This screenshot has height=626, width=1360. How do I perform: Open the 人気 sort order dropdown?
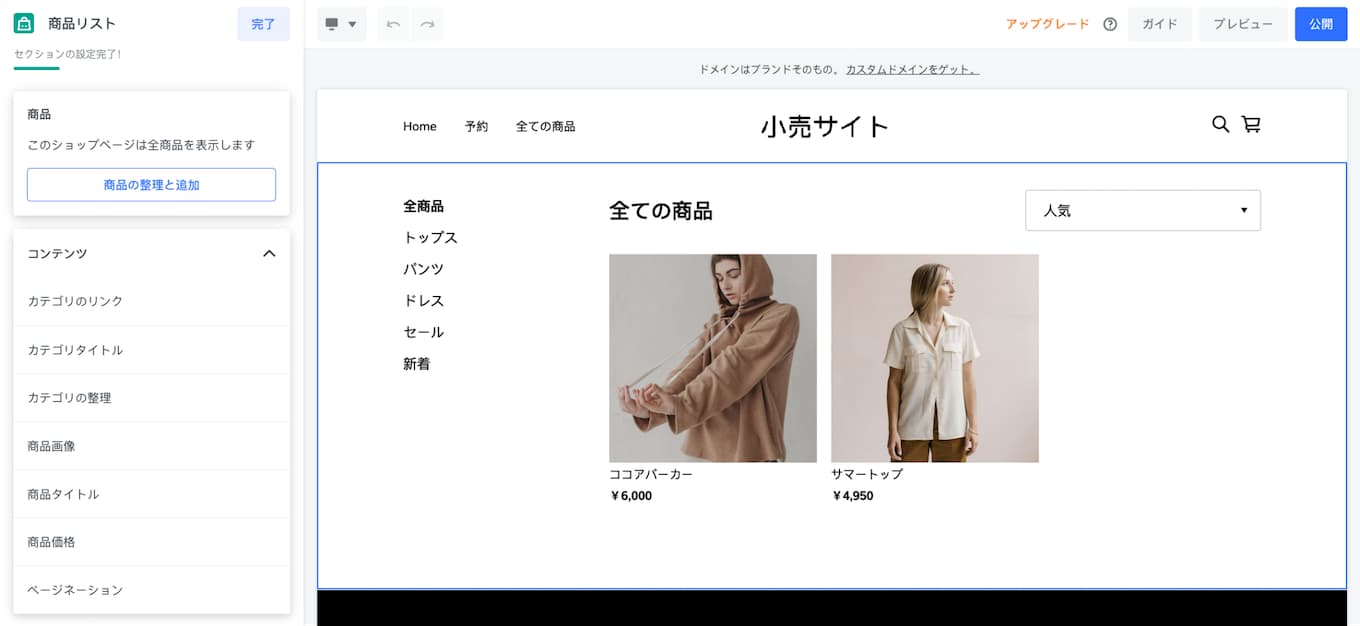(x=1142, y=210)
